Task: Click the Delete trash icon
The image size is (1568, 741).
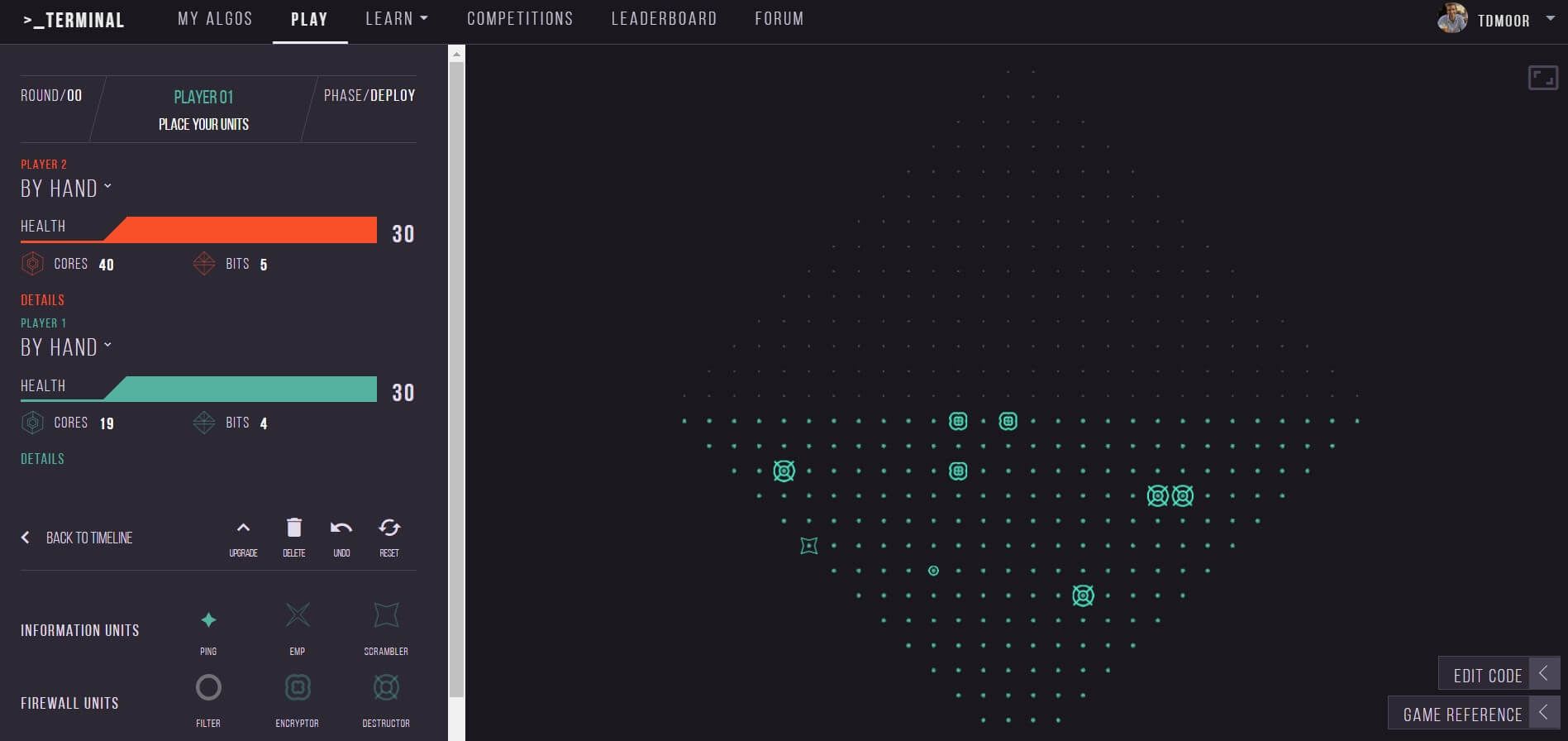Action: [x=294, y=528]
